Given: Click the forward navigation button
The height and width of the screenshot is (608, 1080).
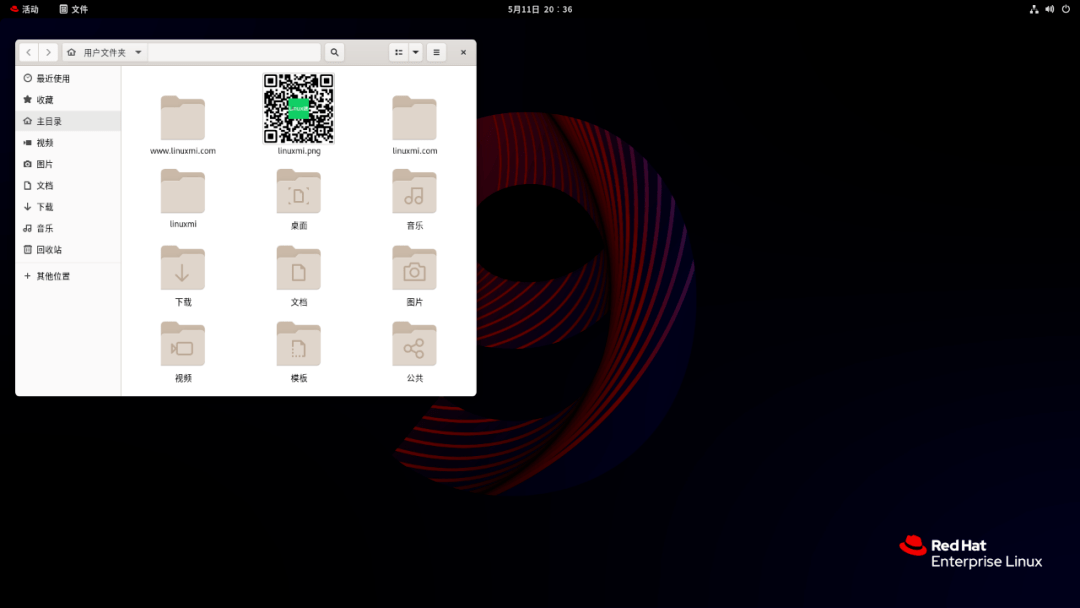Looking at the screenshot, I should point(48,51).
